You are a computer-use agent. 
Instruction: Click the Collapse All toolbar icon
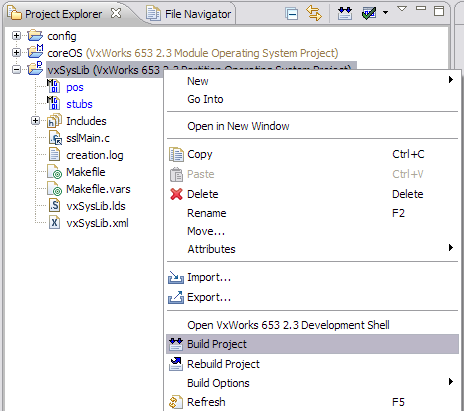(x=292, y=14)
